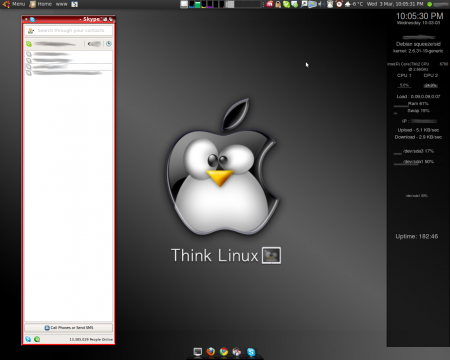Open the www launcher in the top panel
Screen dimensions: 450x360
(61, 4)
